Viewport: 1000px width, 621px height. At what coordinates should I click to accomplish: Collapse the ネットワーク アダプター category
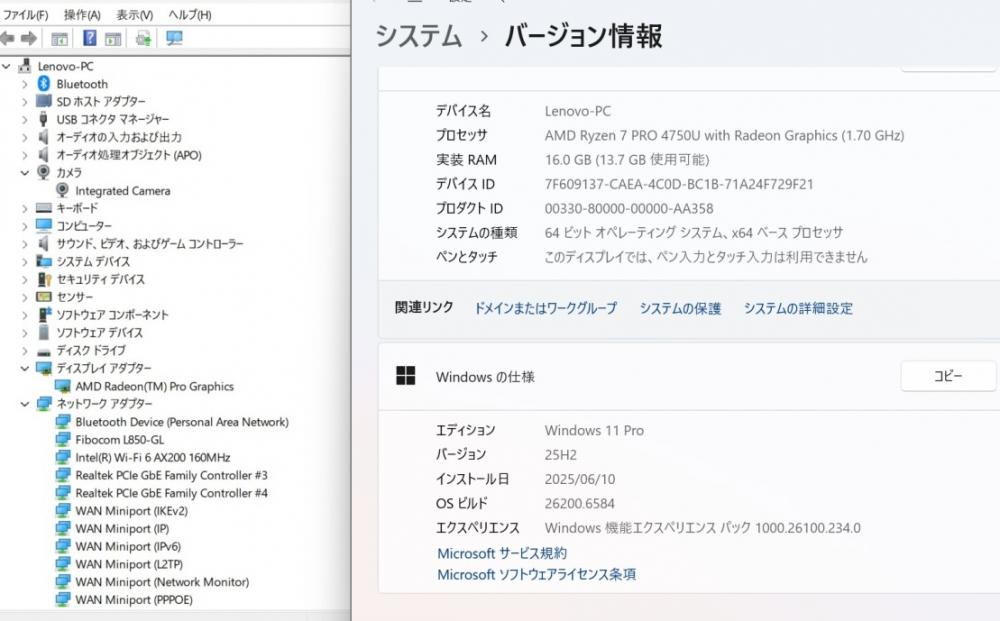point(25,404)
